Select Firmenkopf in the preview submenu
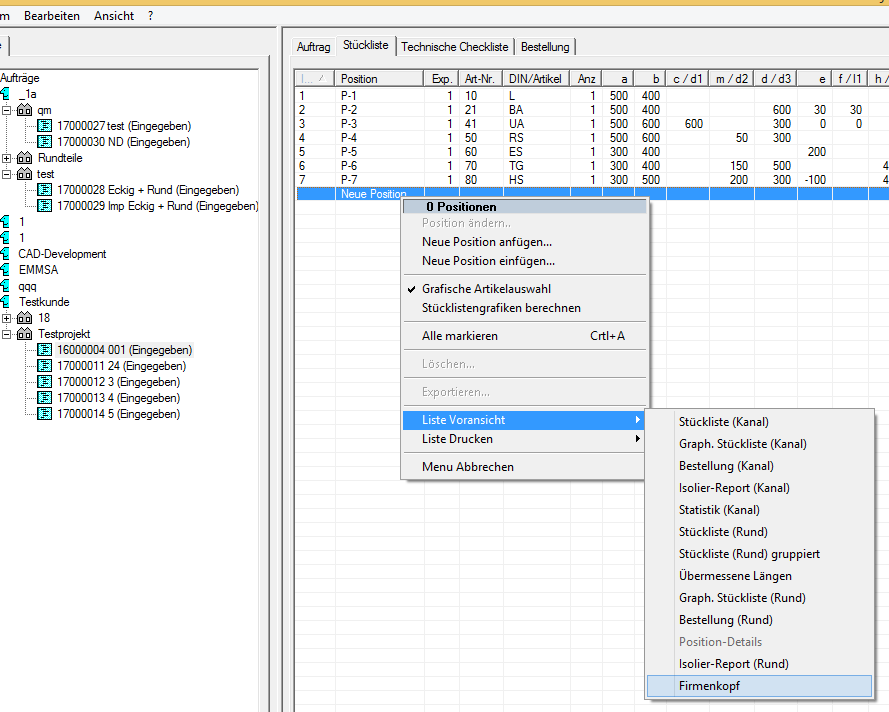889x712 pixels. 759,686
